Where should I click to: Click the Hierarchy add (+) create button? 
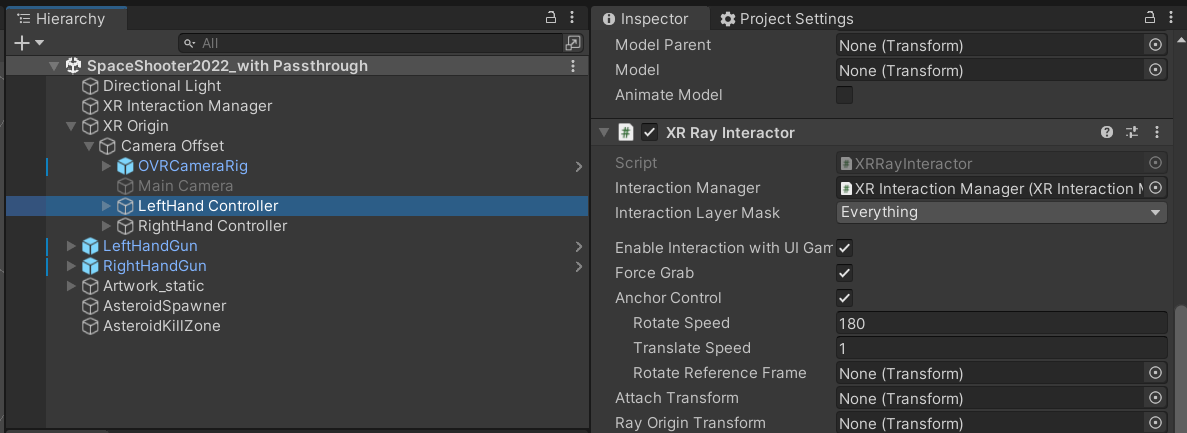click(x=23, y=43)
